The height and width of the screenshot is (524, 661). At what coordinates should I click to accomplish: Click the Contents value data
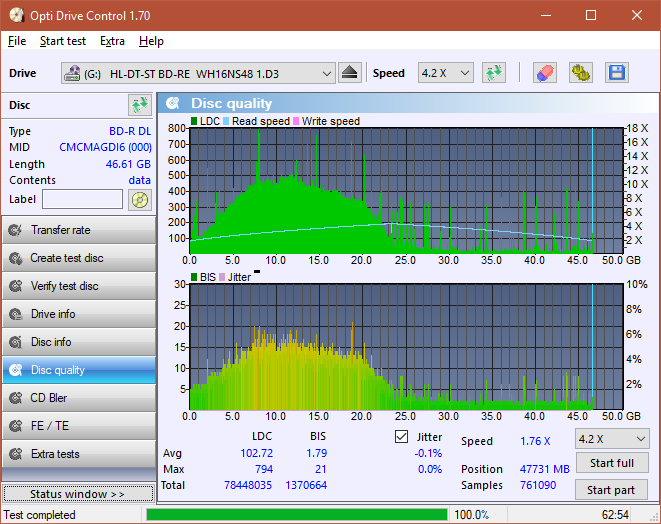[140, 180]
